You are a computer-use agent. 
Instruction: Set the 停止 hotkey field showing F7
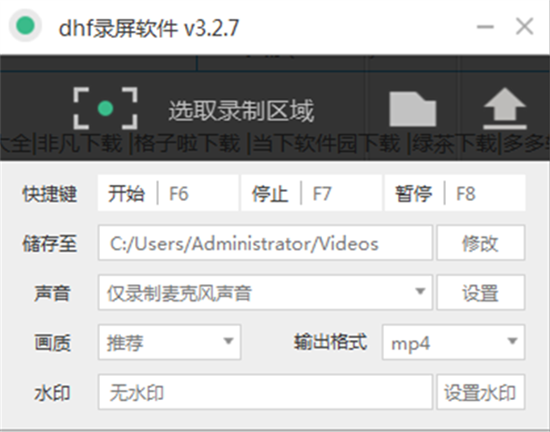click(311, 193)
